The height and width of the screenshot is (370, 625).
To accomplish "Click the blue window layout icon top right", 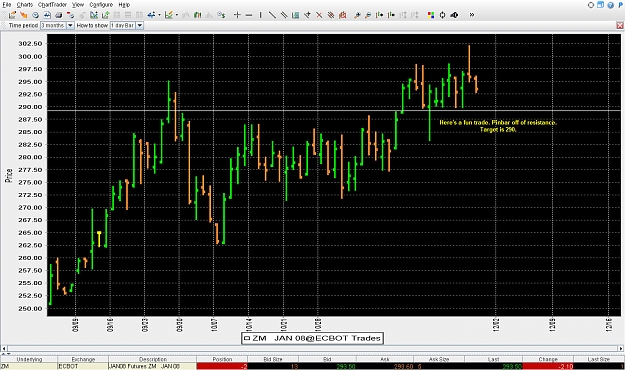I will point(600,5).
